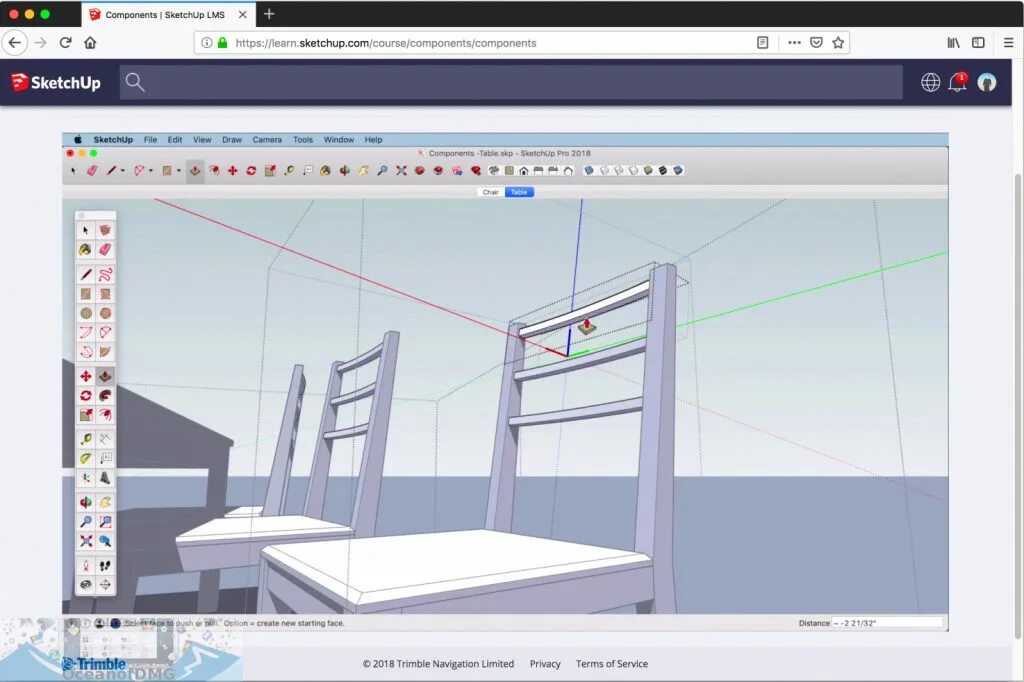Click Zoom Extents in top toolbar
This screenshot has height=682, width=1024.
point(401,170)
